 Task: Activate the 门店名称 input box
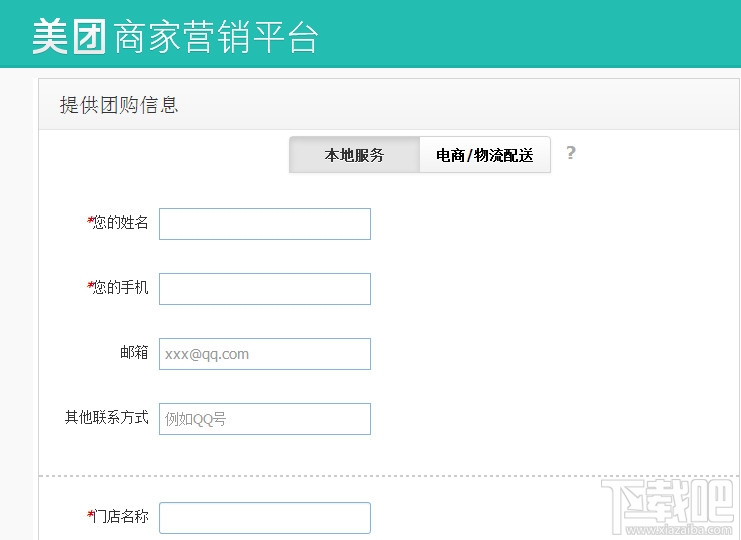(x=265, y=518)
